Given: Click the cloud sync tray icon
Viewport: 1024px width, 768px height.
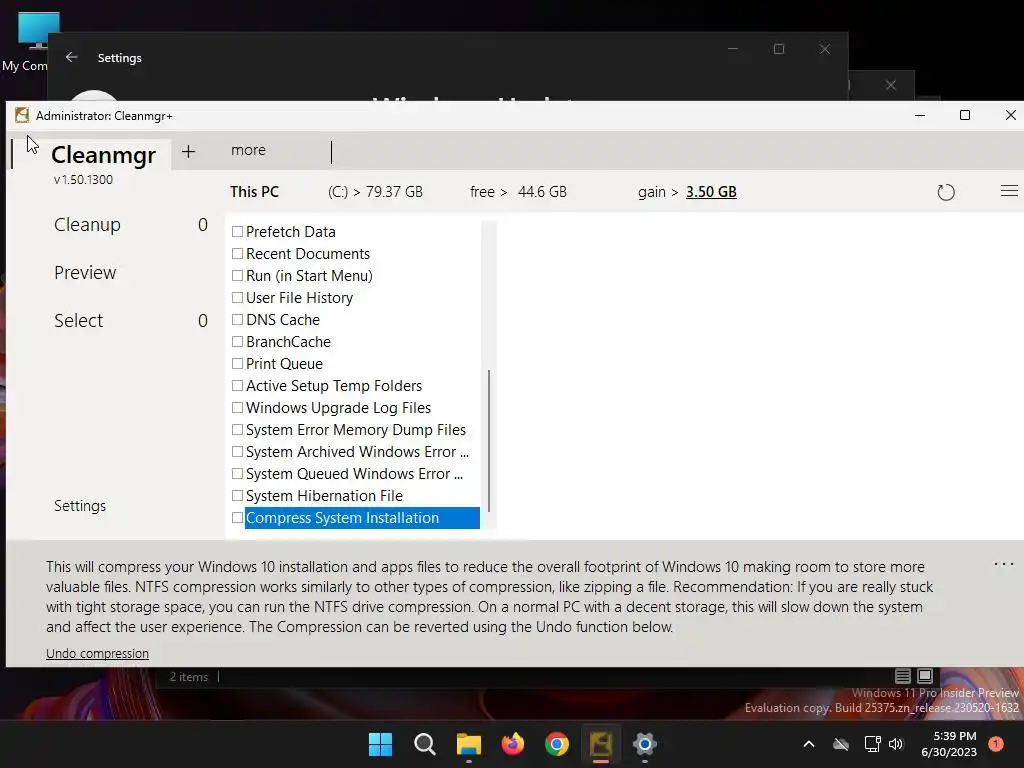Looking at the screenshot, I should coord(841,744).
